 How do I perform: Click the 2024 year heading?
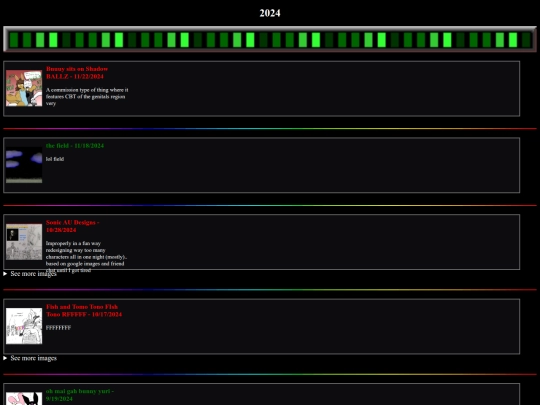click(270, 13)
